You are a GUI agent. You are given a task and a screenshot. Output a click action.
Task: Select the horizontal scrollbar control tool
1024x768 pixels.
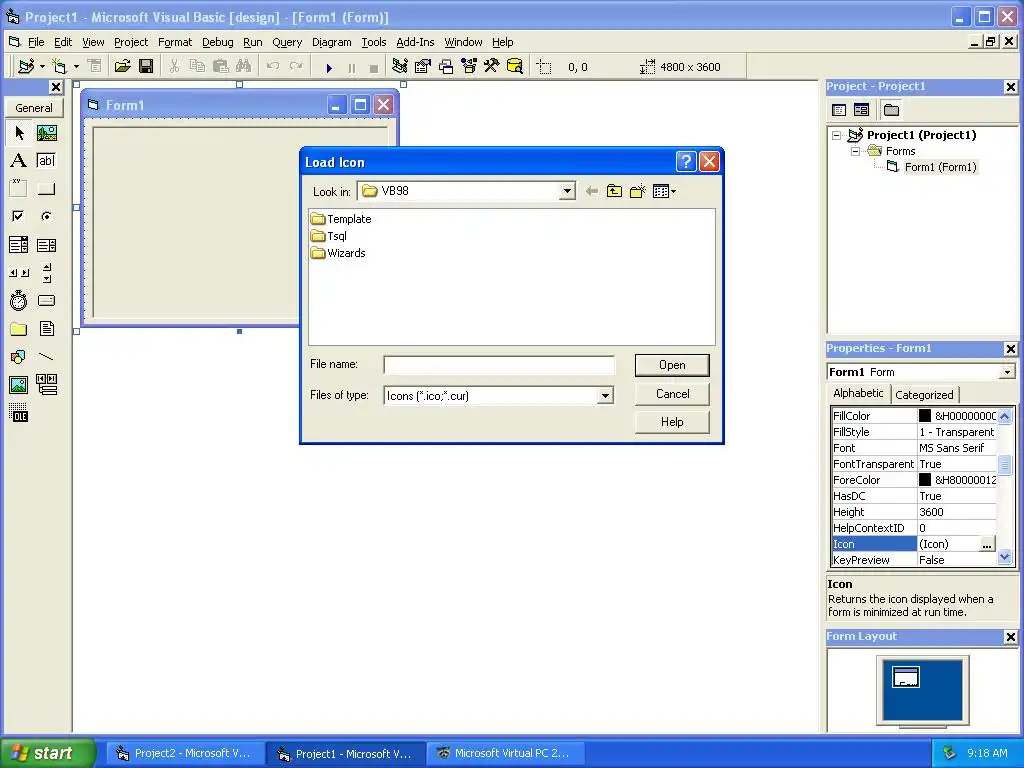(x=19, y=273)
